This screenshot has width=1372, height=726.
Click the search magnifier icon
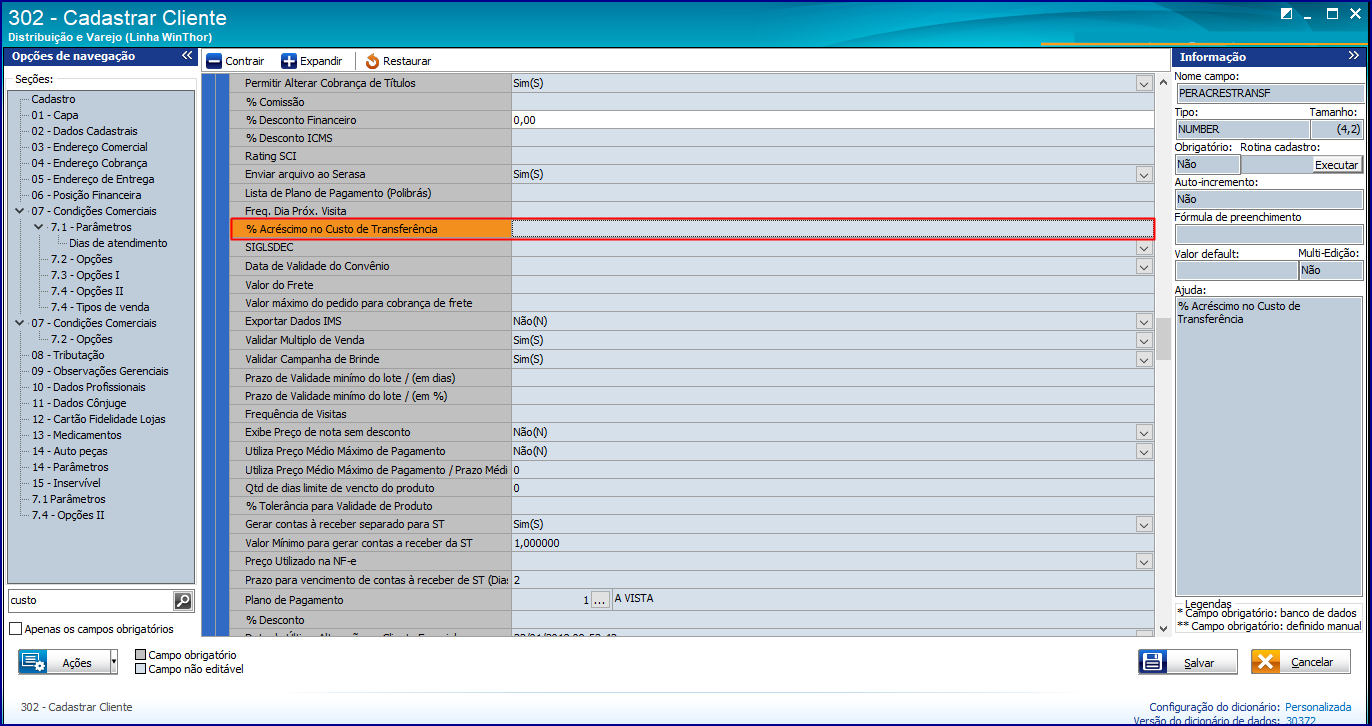point(182,601)
